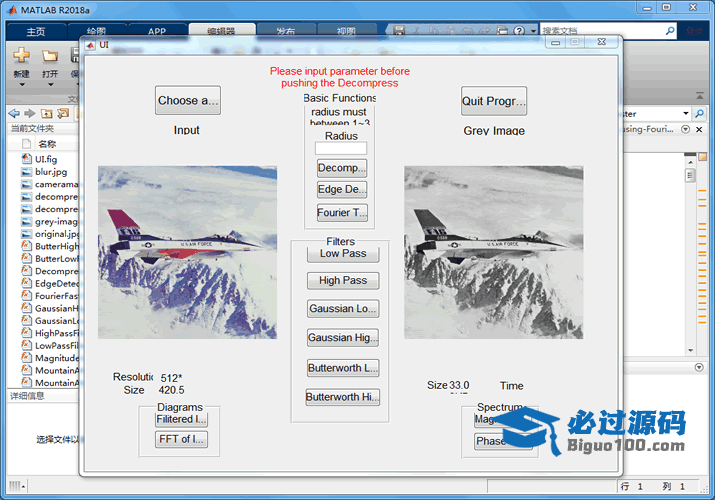Click the Gaussian Lo... filter button
Image resolution: width=715 pixels, height=500 pixels.
point(343,309)
